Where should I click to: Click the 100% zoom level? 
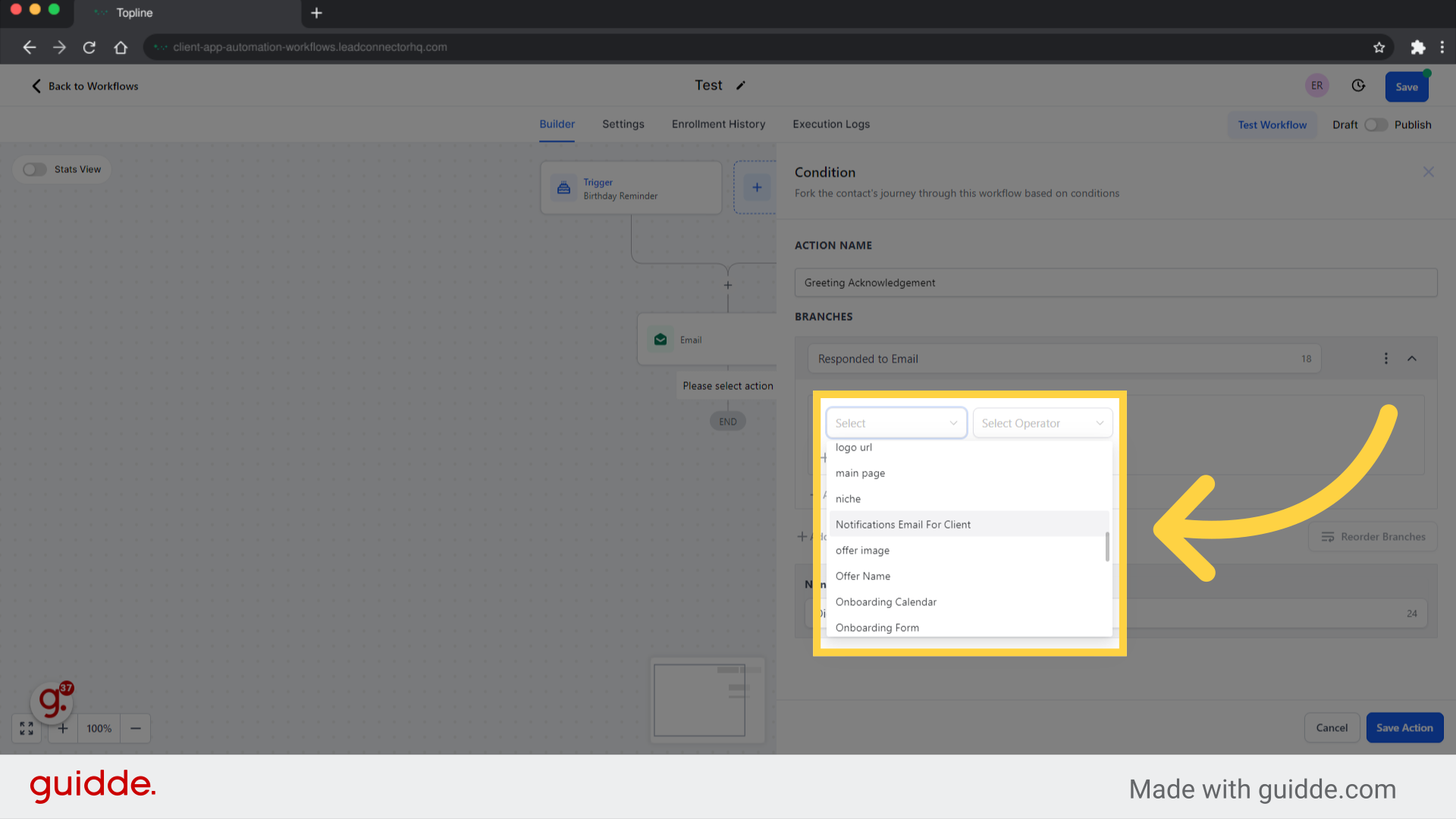tap(99, 728)
